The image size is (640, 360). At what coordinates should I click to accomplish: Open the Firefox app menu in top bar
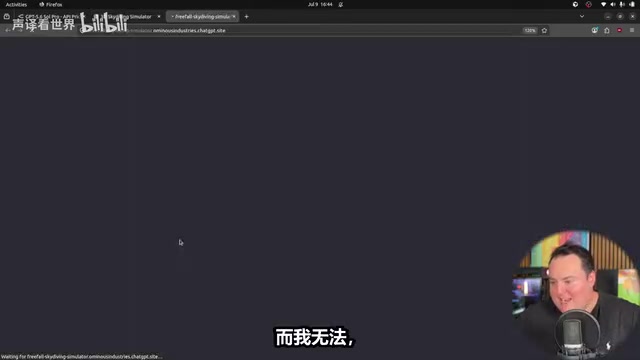(51, 4)
